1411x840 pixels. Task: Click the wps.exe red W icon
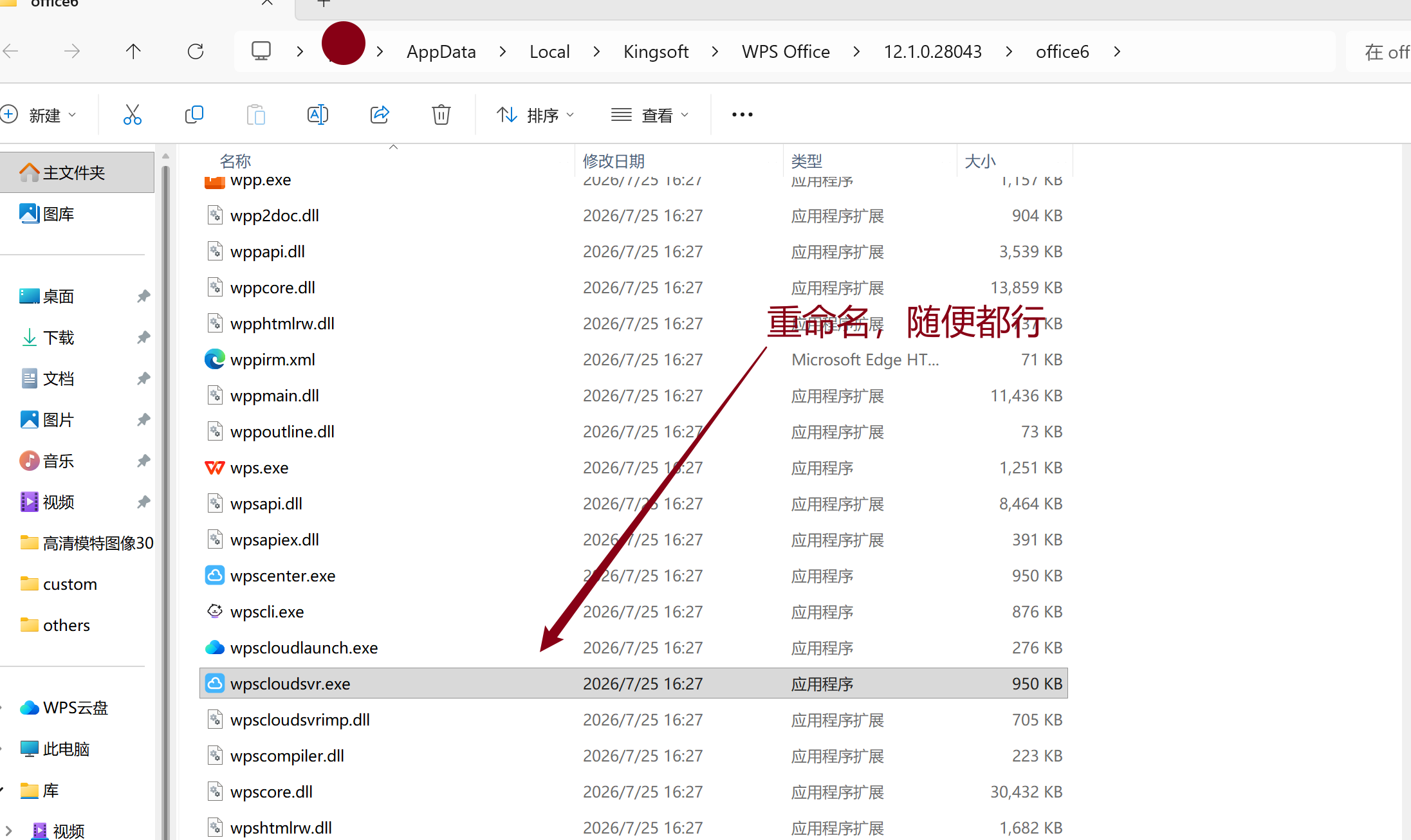pos(214,468)
